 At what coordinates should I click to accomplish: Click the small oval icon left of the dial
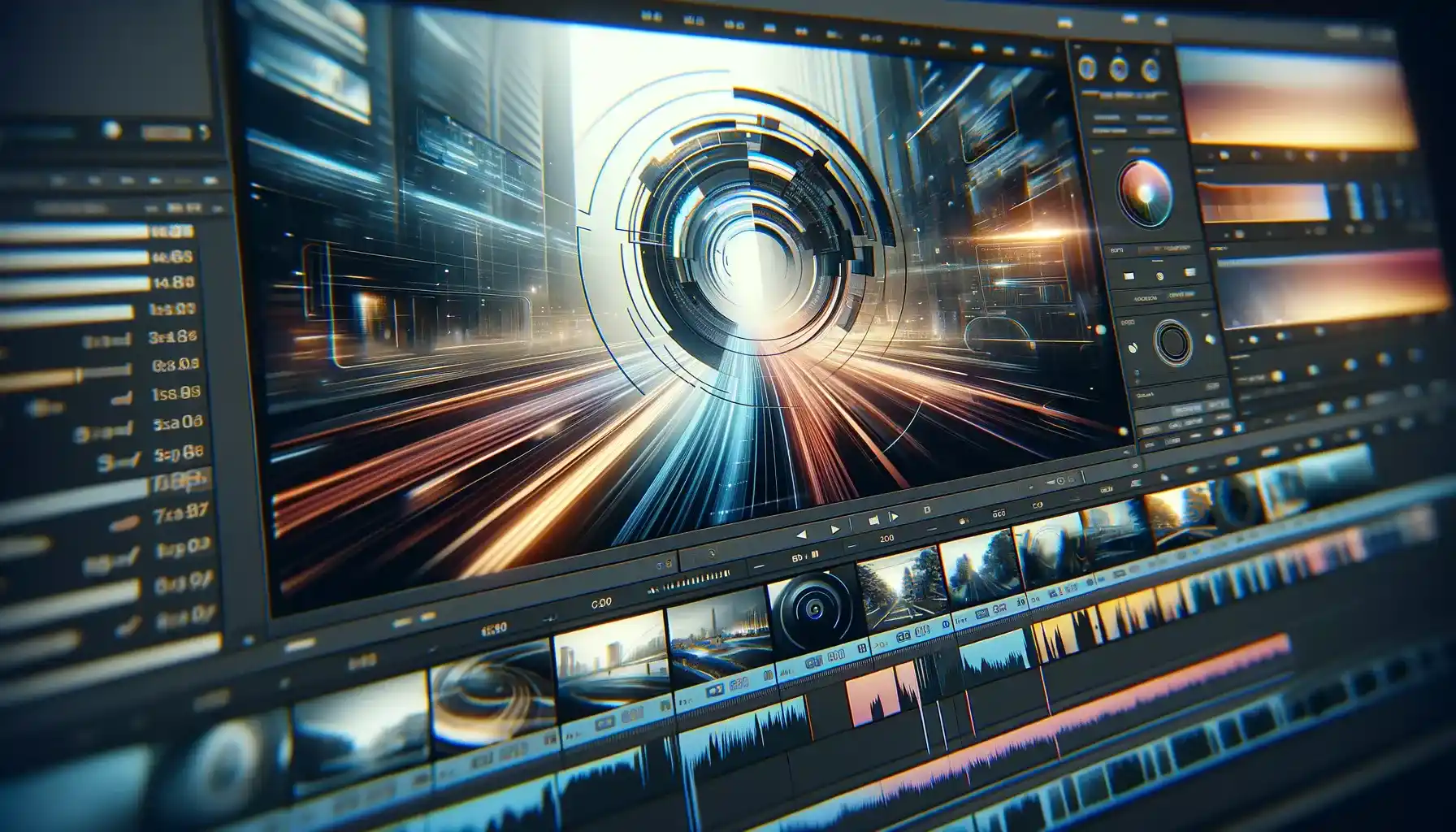click(1132, 346)
